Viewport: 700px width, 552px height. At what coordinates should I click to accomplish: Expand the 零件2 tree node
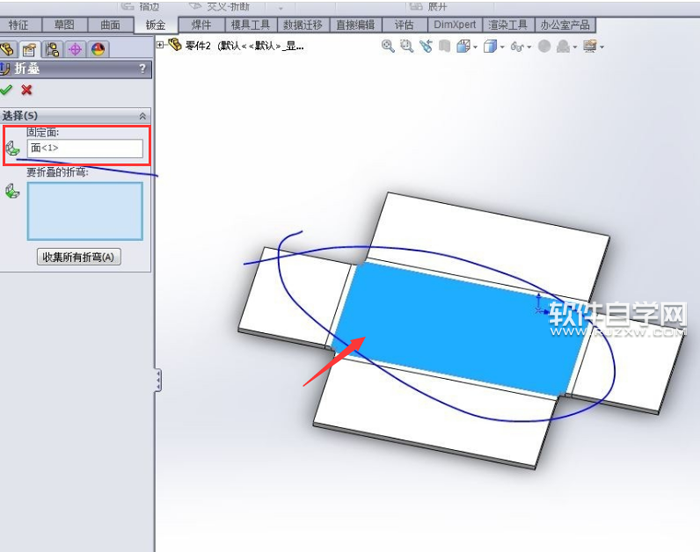160,45
